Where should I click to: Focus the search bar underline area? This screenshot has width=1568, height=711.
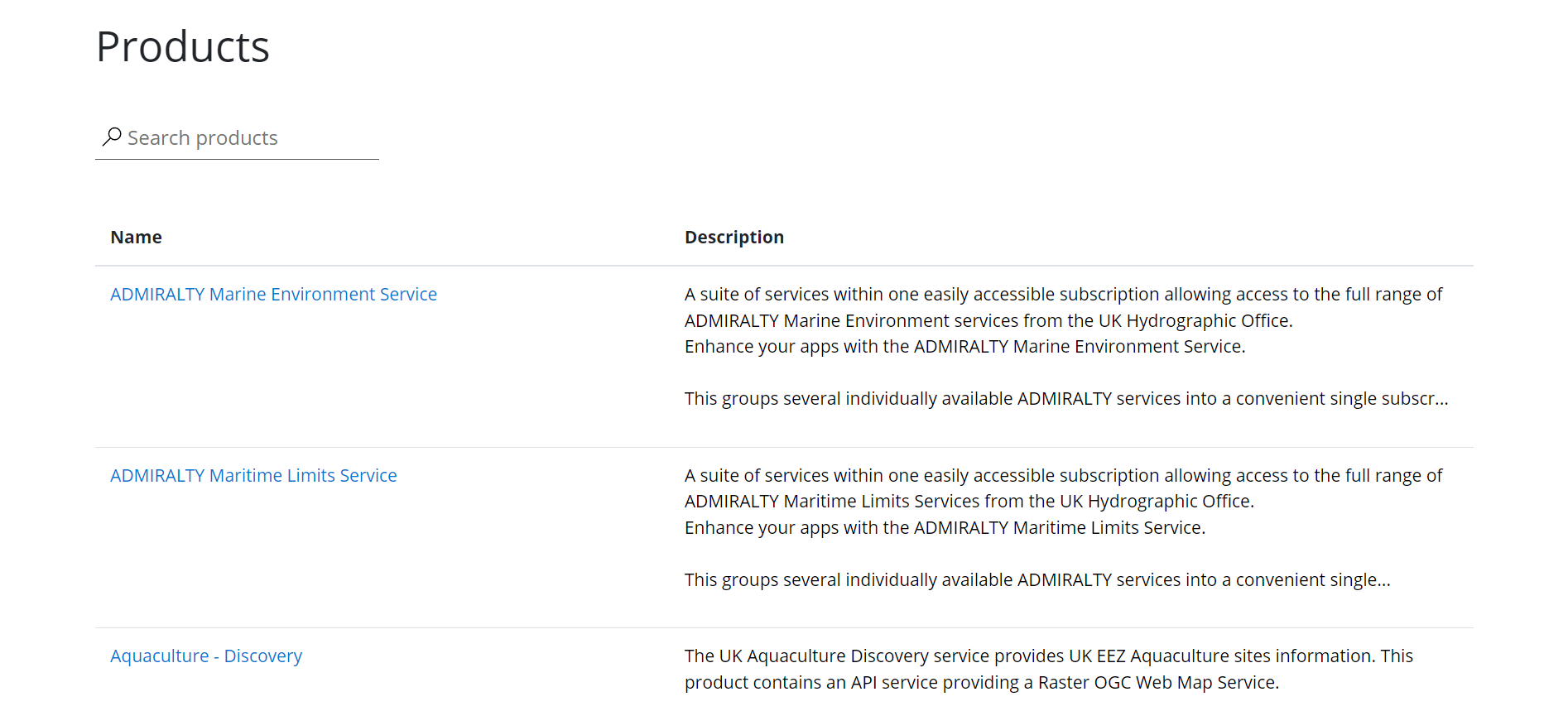(x=237, y=158)
